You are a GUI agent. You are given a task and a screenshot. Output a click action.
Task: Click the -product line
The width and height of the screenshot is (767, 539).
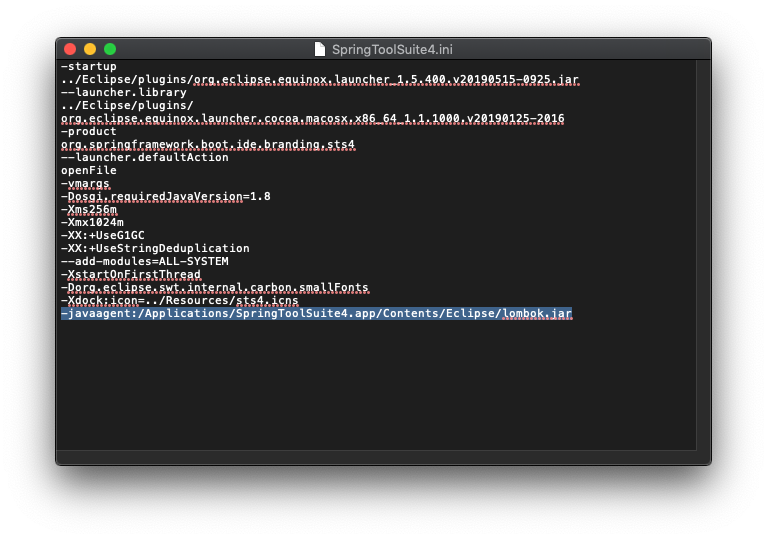click(89, 132)
